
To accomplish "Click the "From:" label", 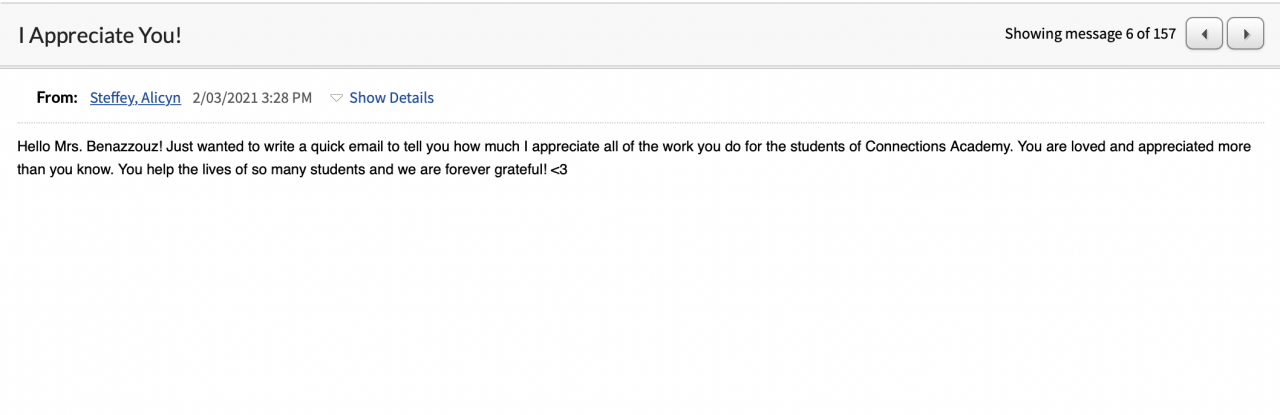I will (x=57, y=98).
